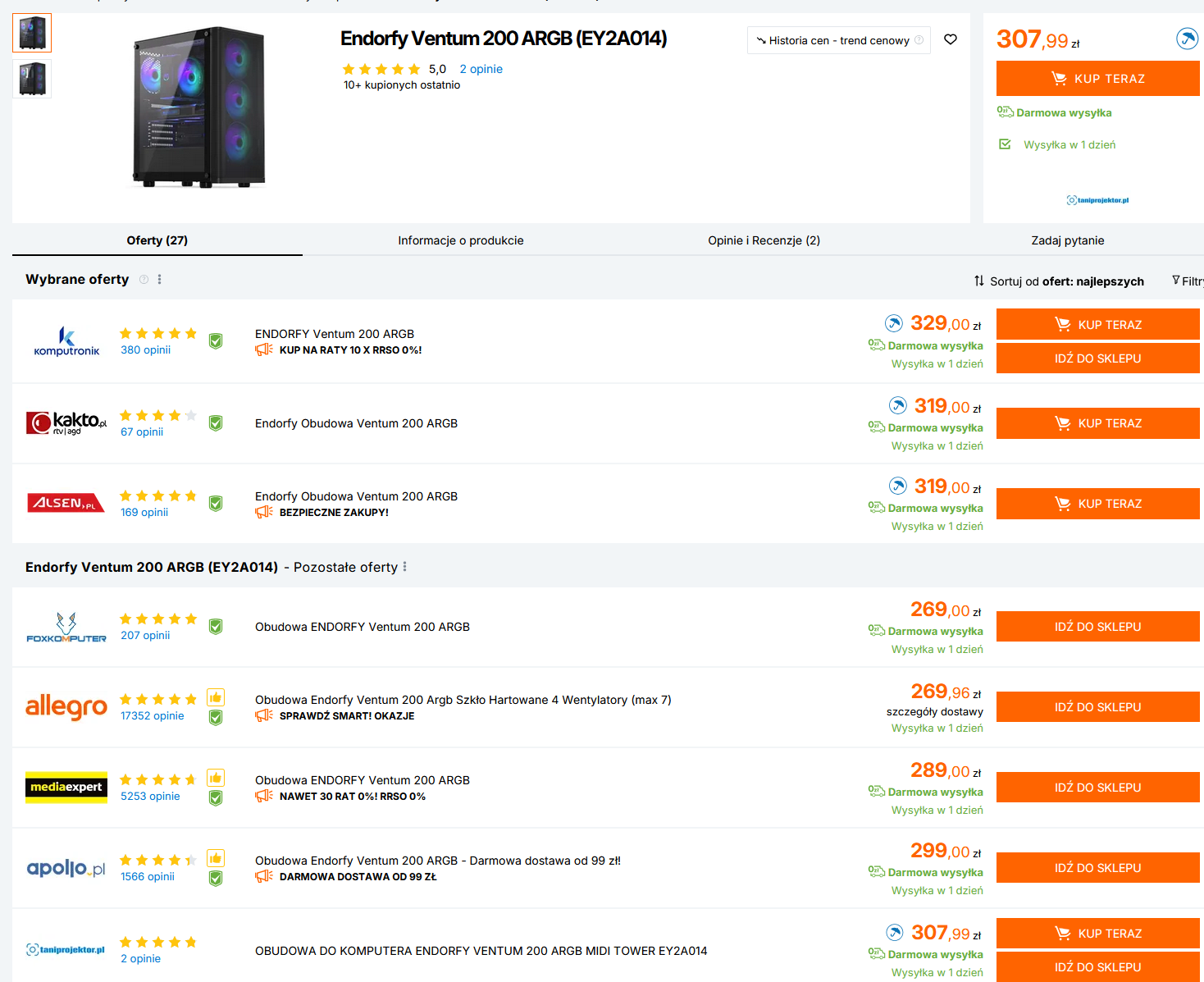Open kakto.pl 67 opinii link
The width and height of the screenshot is (1204, 982).
[142, 432]
